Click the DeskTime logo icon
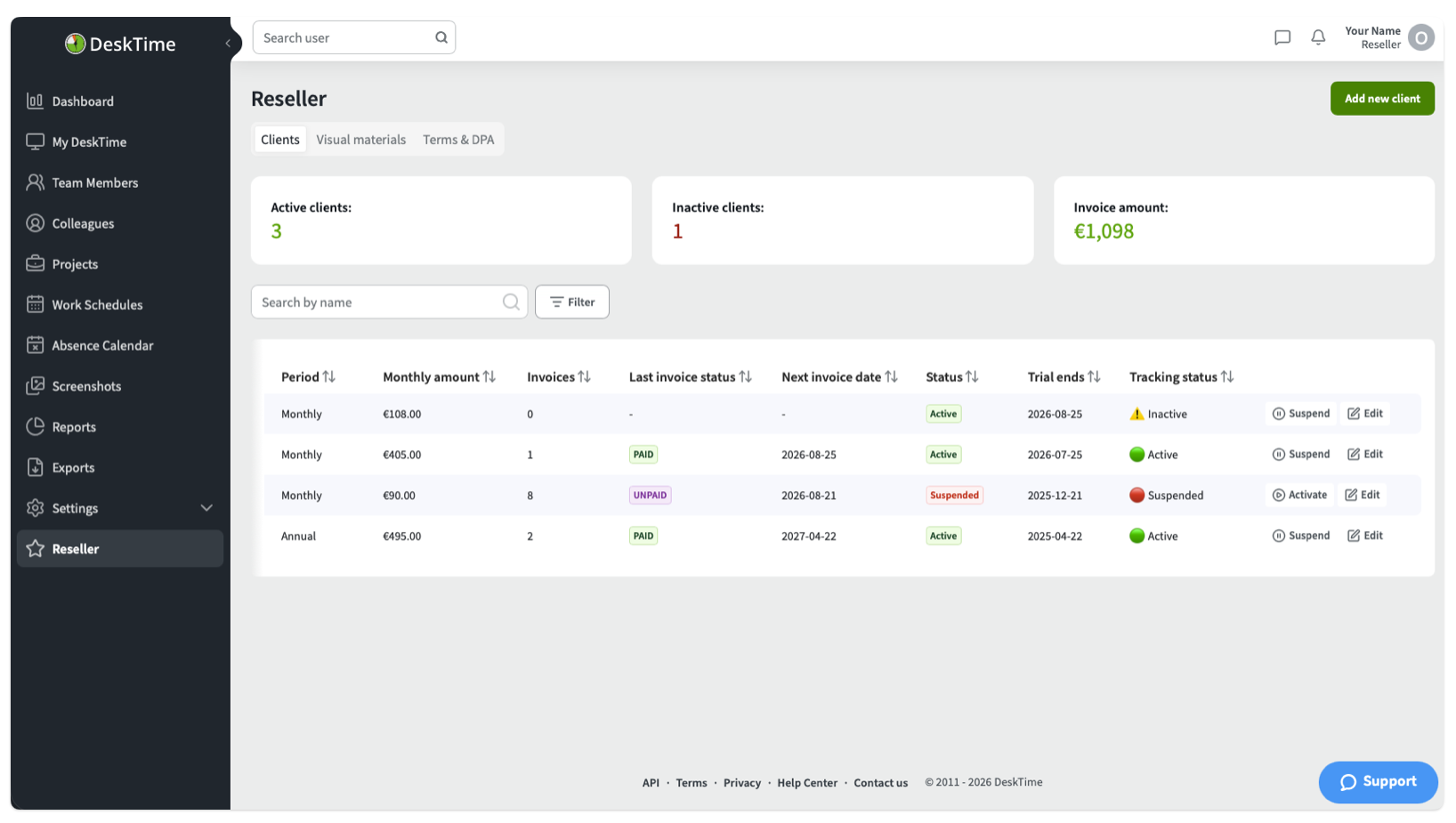Screen dimensions: 1456x823 (x=75, y=44)
